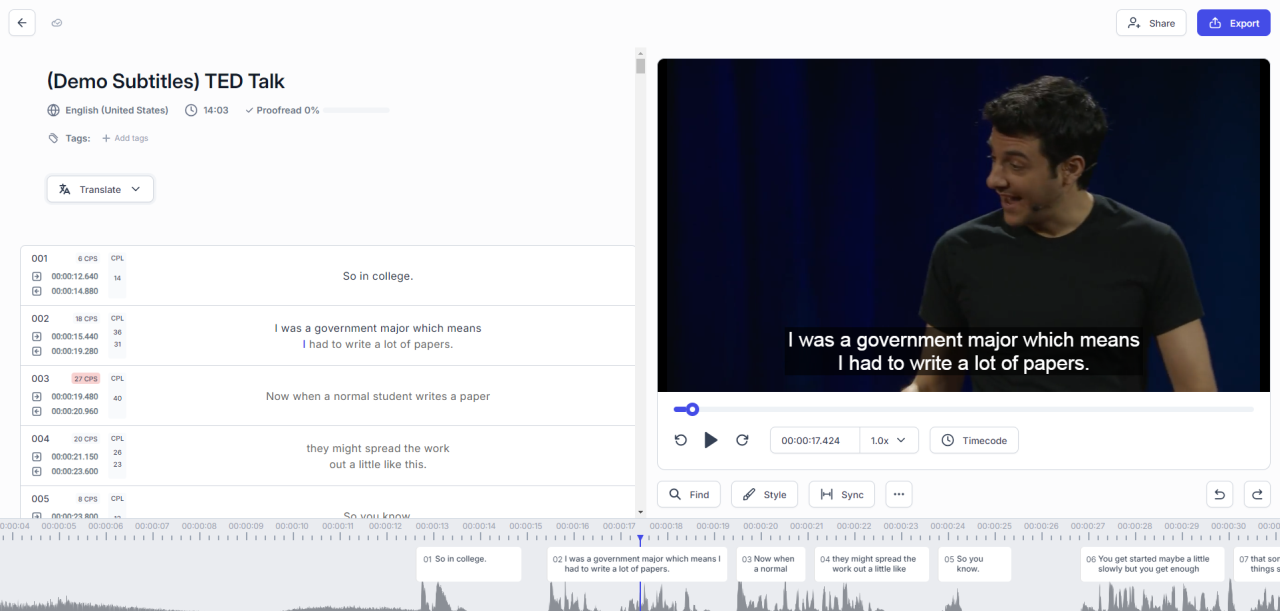Click the cloud sync status icon

point(57,23)
